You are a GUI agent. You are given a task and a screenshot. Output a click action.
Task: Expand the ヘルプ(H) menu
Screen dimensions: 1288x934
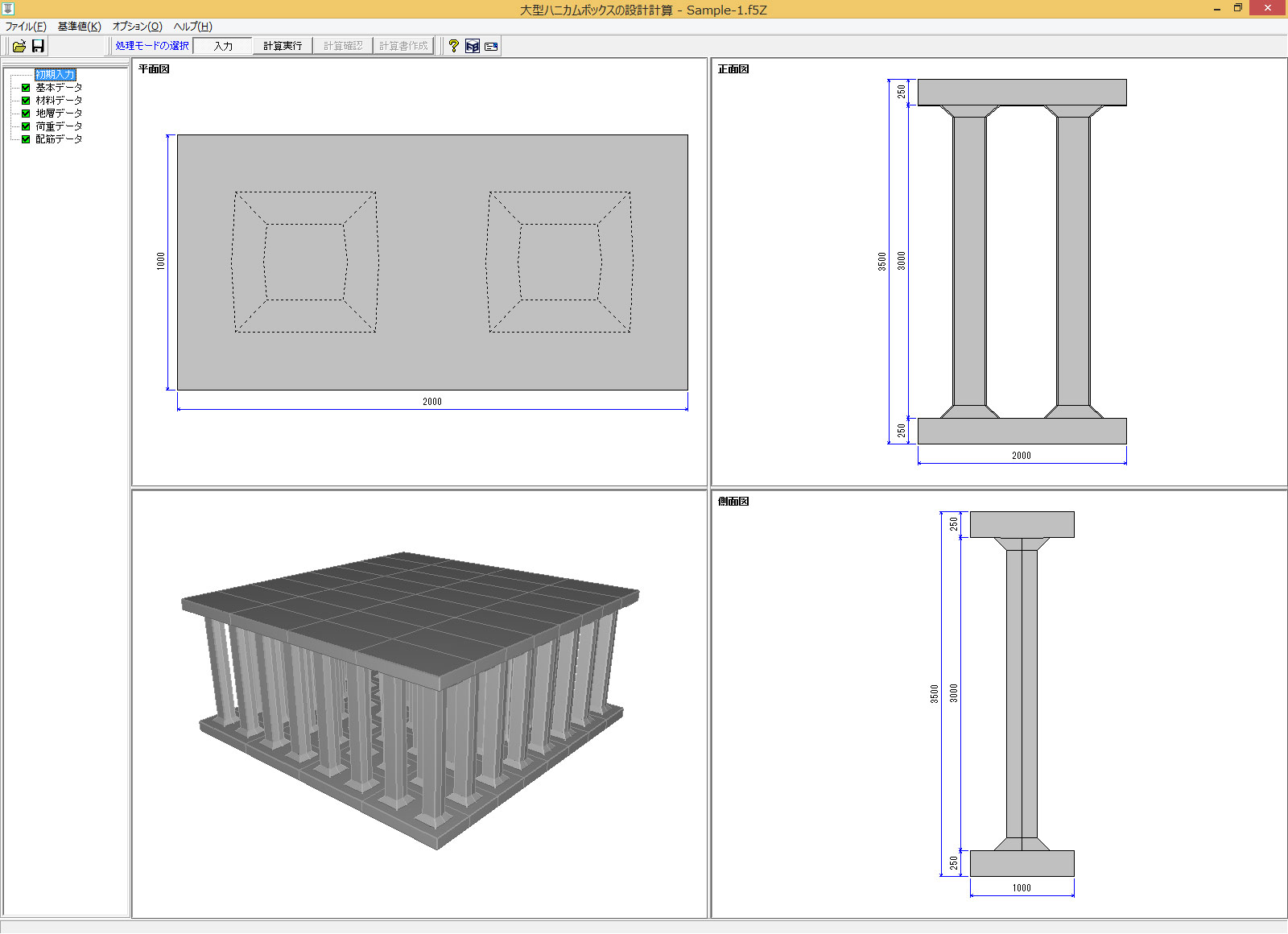point(192,27)
